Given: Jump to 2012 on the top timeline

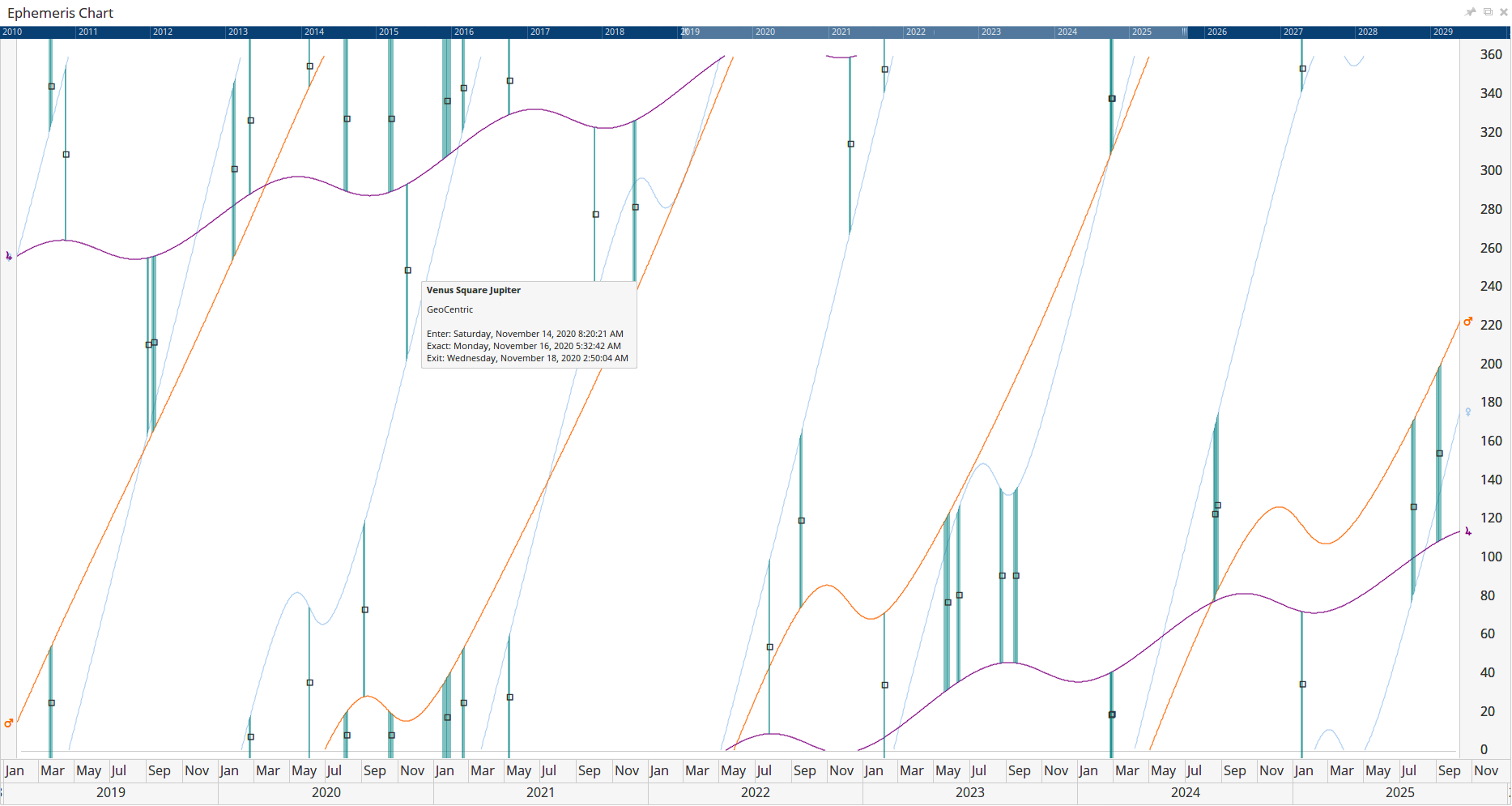Looking at the screenshot, I should (163, 32).
